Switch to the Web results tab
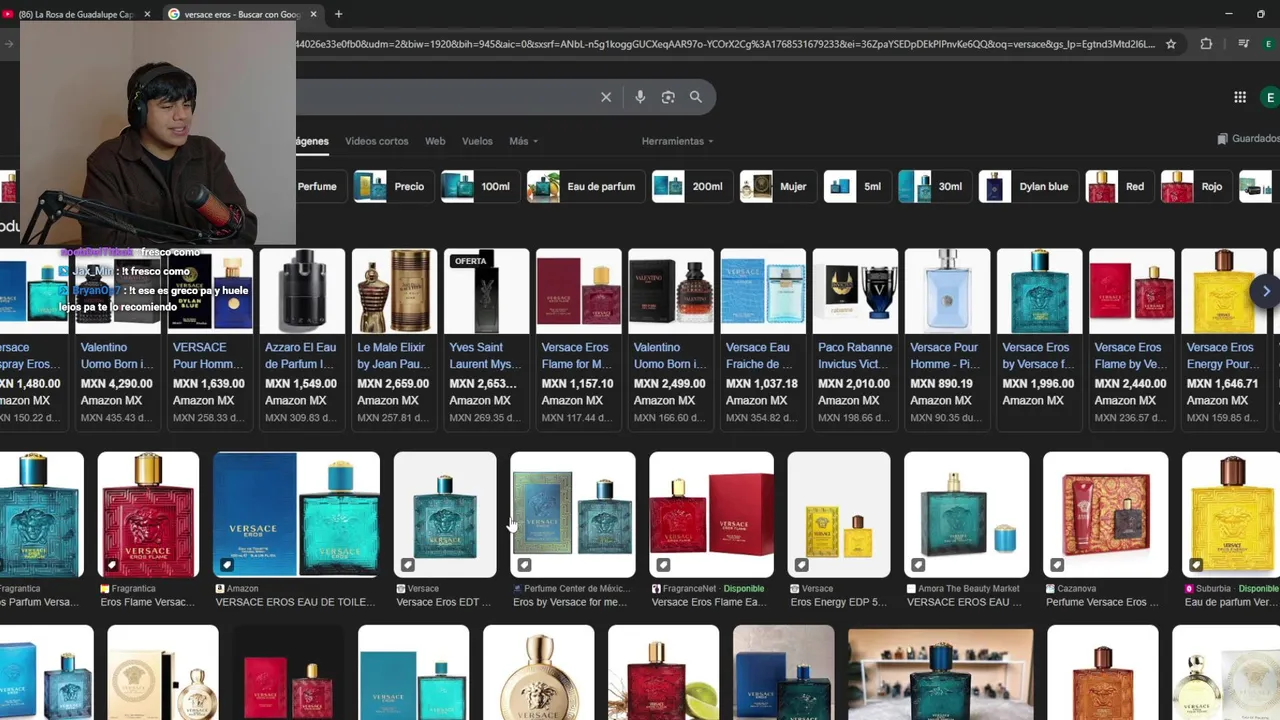 (435, 141)
